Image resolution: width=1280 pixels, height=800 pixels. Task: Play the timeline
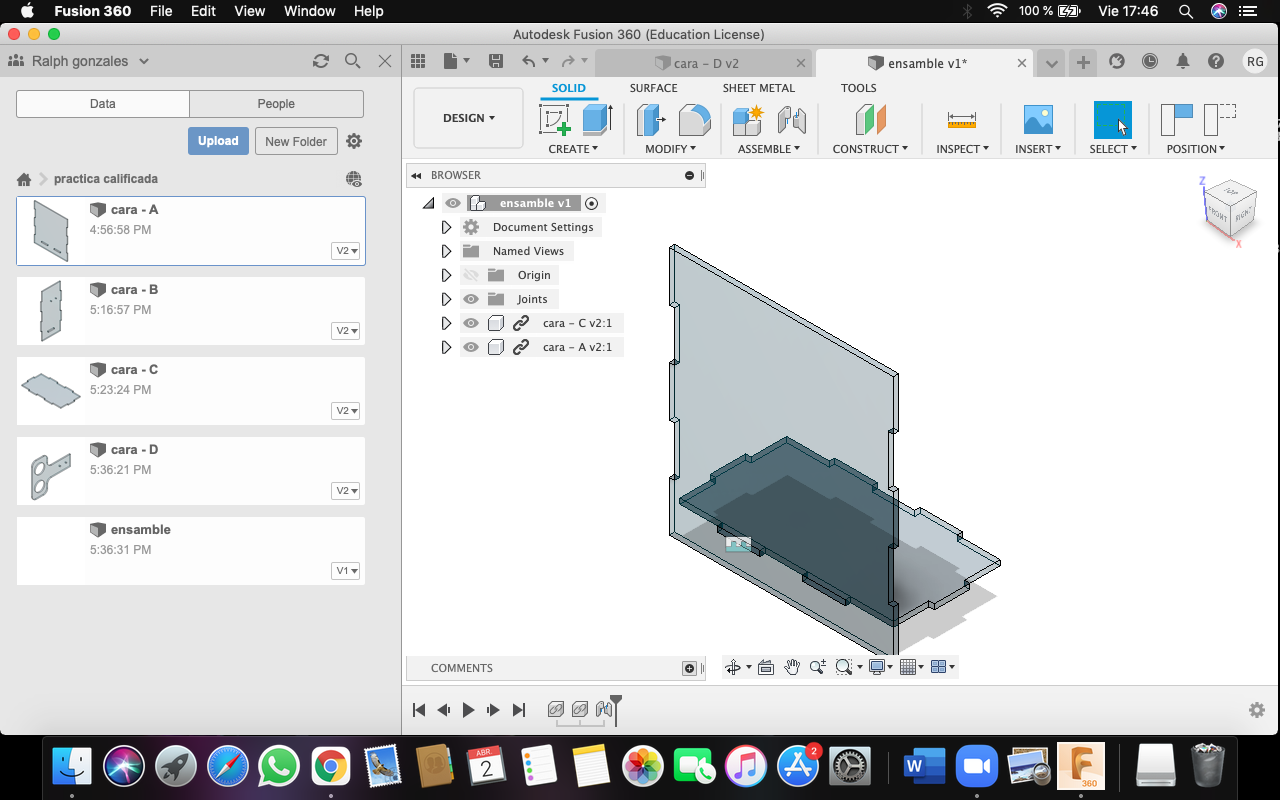click(468, 710)
